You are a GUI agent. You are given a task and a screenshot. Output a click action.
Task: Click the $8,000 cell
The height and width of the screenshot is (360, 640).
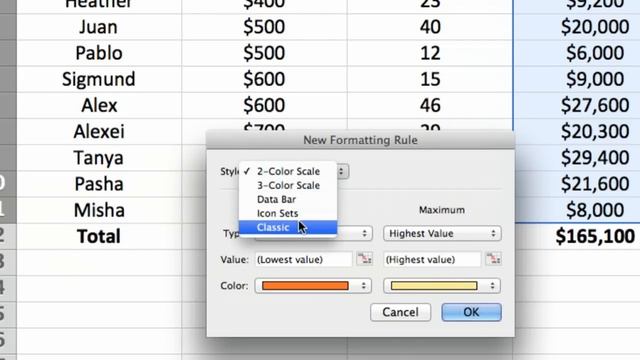[576, 210]
